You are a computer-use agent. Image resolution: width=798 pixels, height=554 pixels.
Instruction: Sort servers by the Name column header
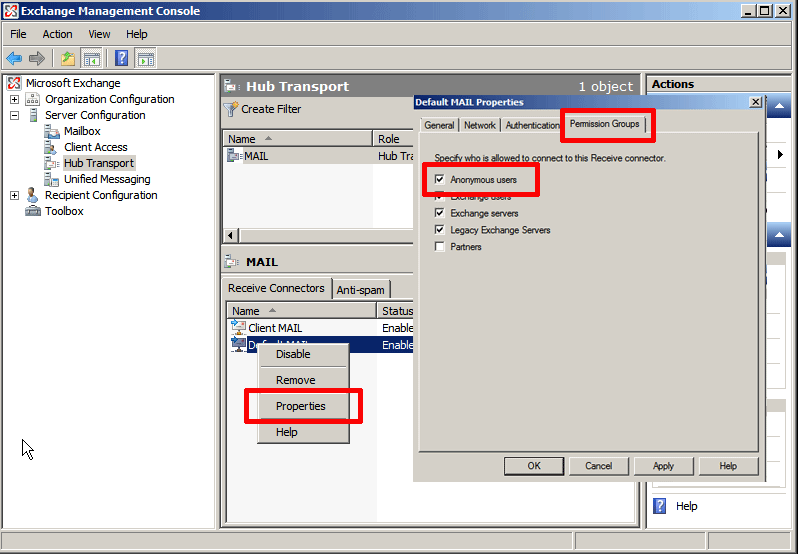click(298, 139)
